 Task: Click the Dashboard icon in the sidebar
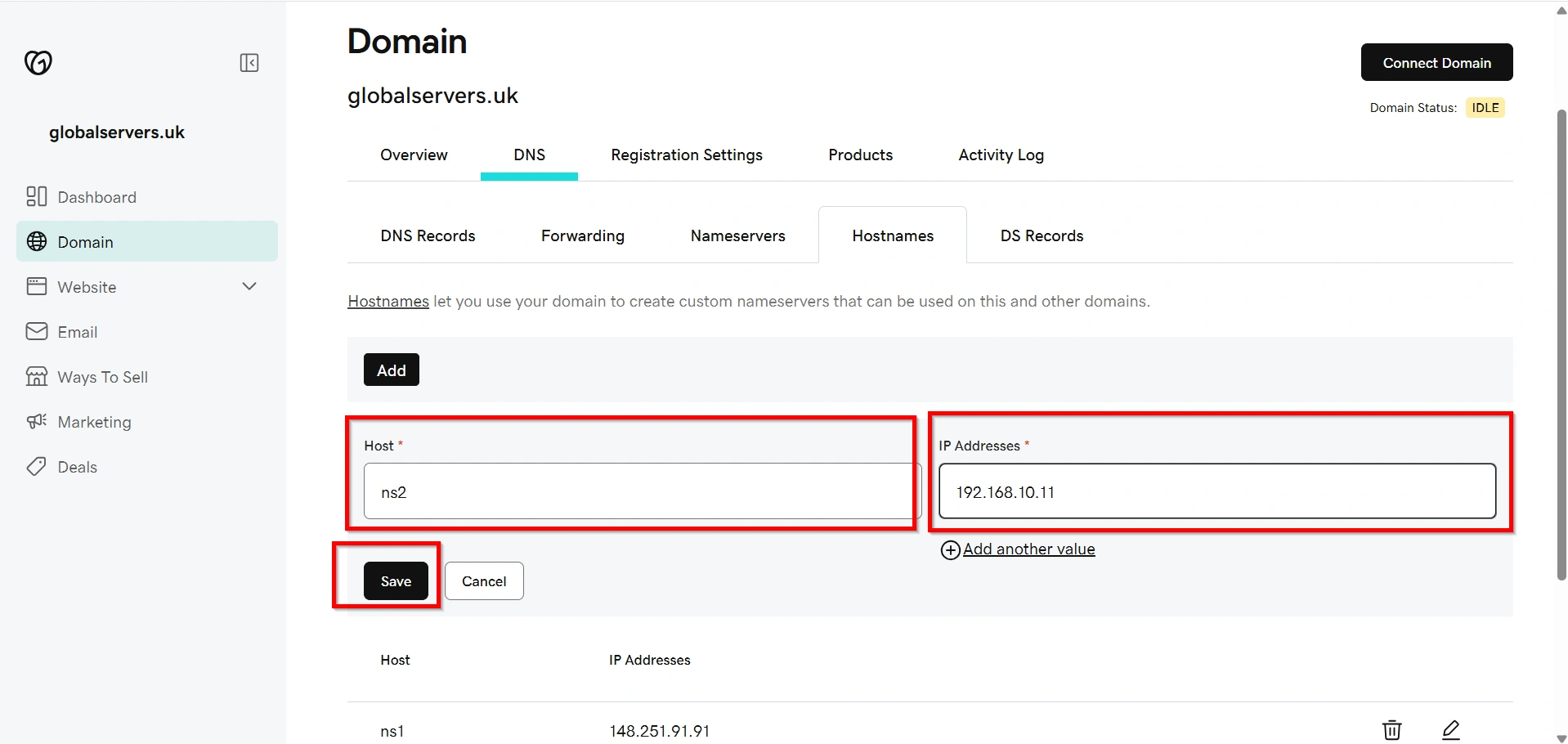tap(37, 196)
